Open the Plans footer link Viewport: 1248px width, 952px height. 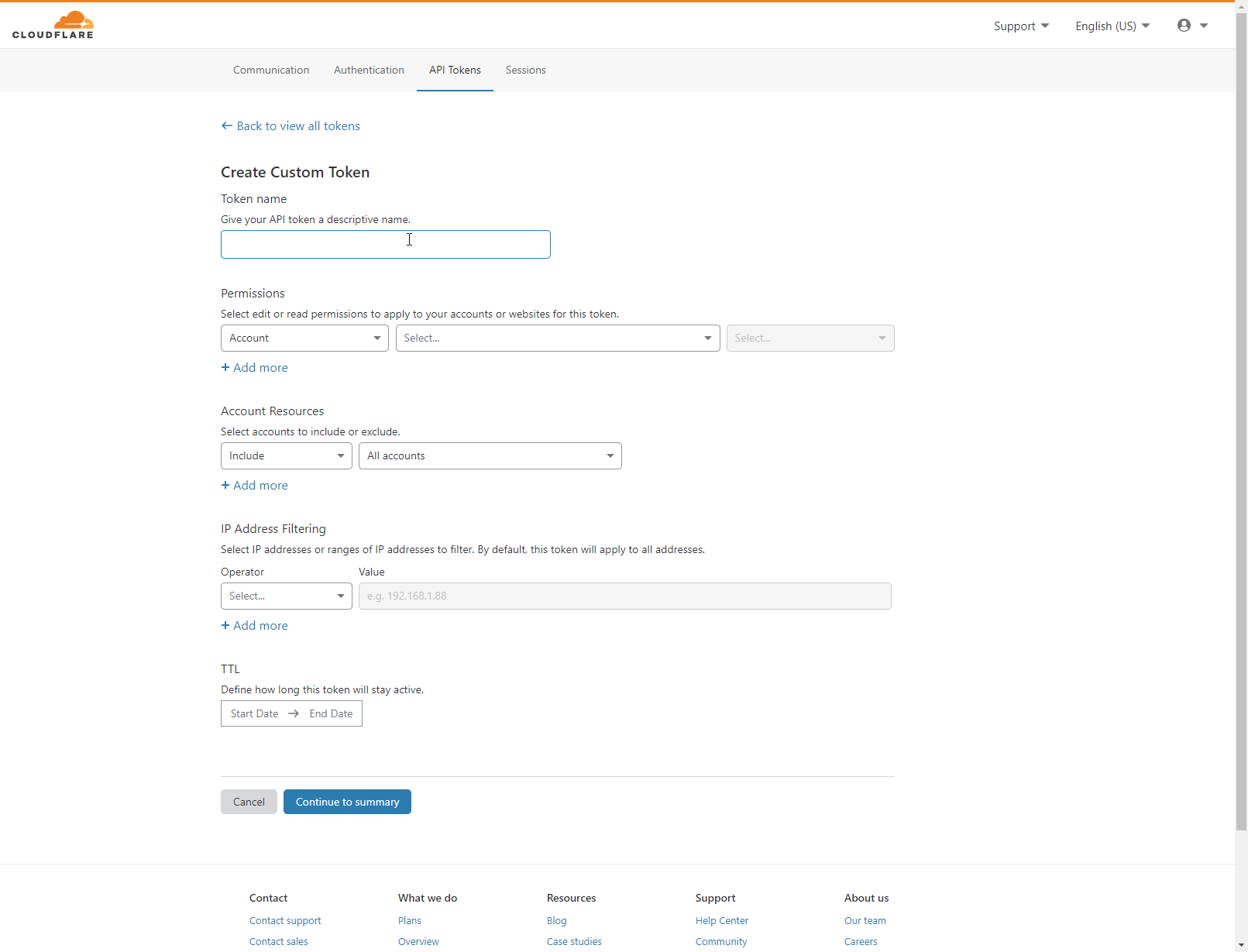click(410, 920)
